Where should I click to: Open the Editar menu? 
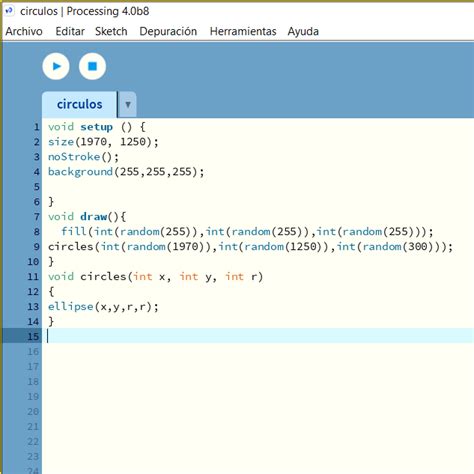(70, 31)
